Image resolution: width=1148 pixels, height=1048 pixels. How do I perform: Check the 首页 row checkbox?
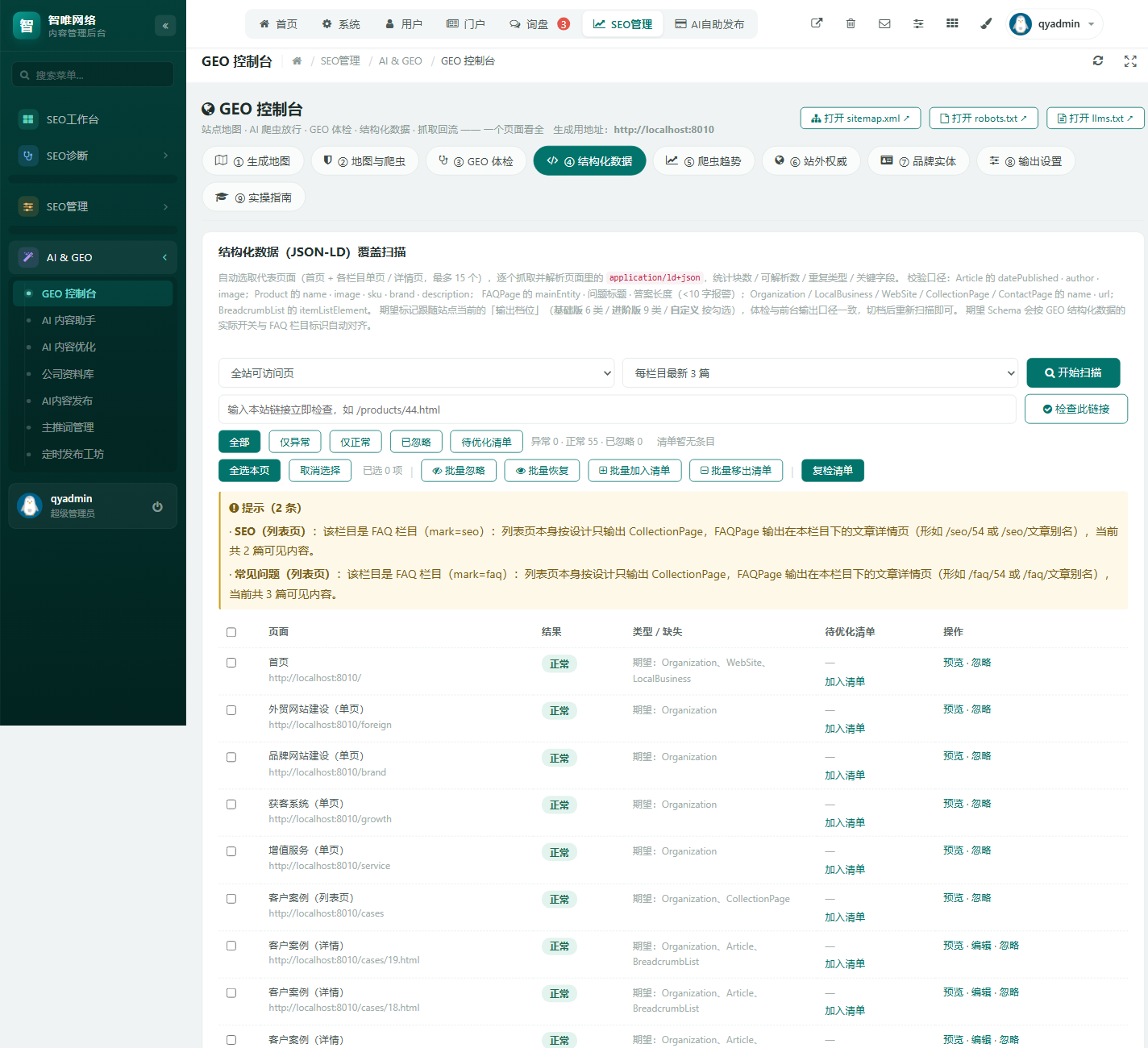(x=231, y=663)
